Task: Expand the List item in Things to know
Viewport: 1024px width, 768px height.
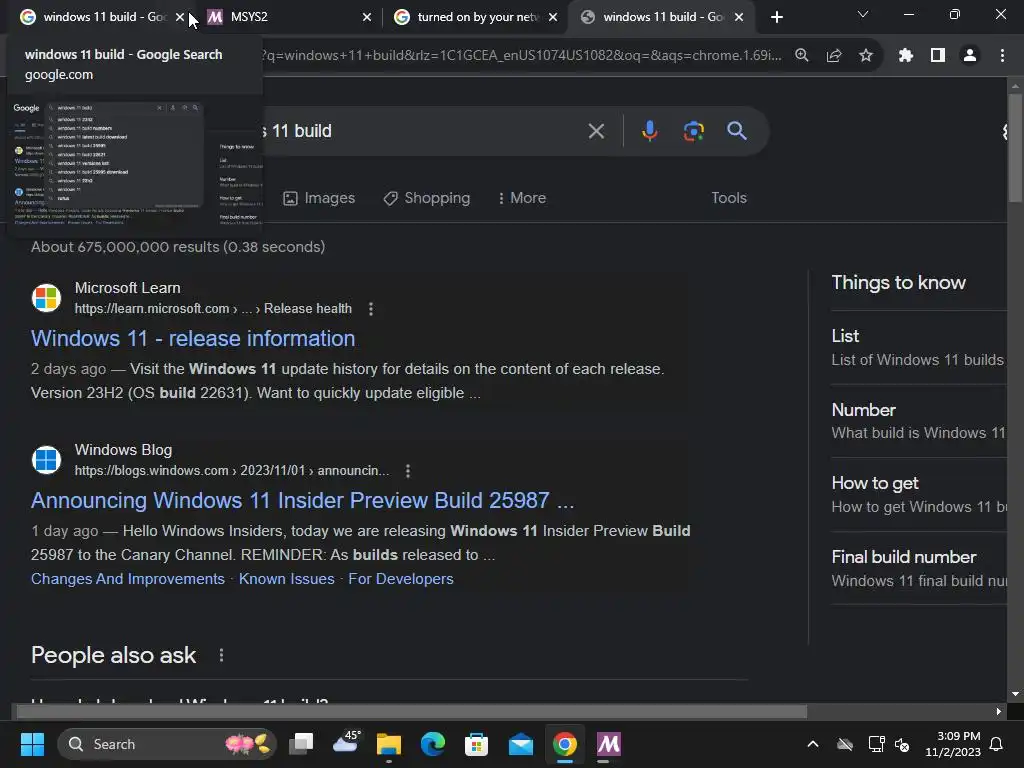Action: 918,348
